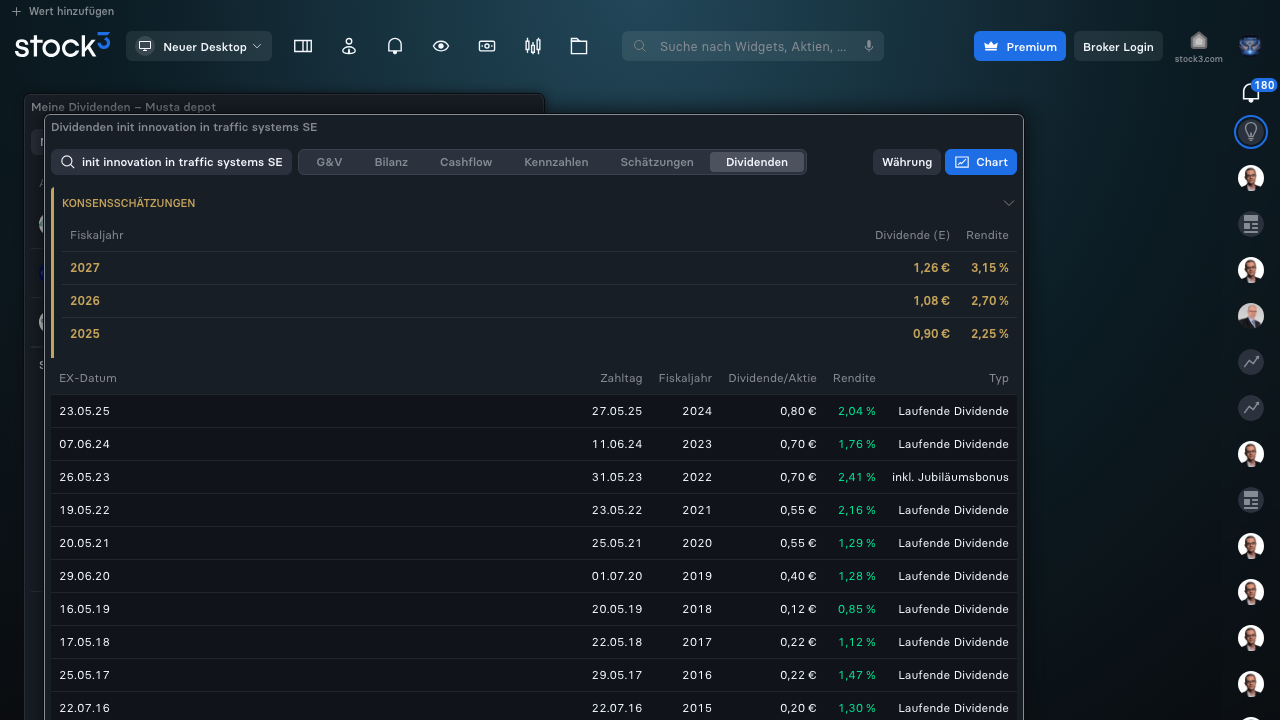Switch to the Cashflow tab

point(466,162)
